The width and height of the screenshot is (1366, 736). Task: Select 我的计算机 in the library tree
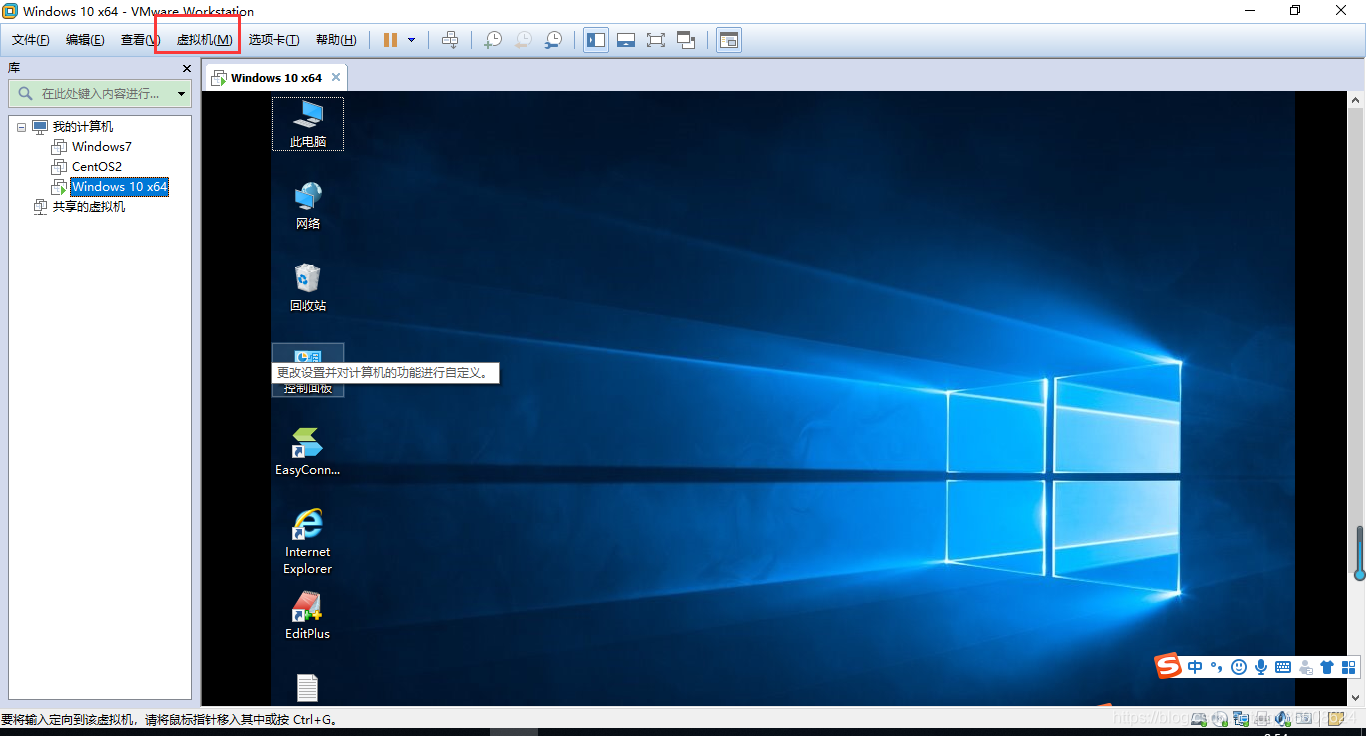pos(82,127)
